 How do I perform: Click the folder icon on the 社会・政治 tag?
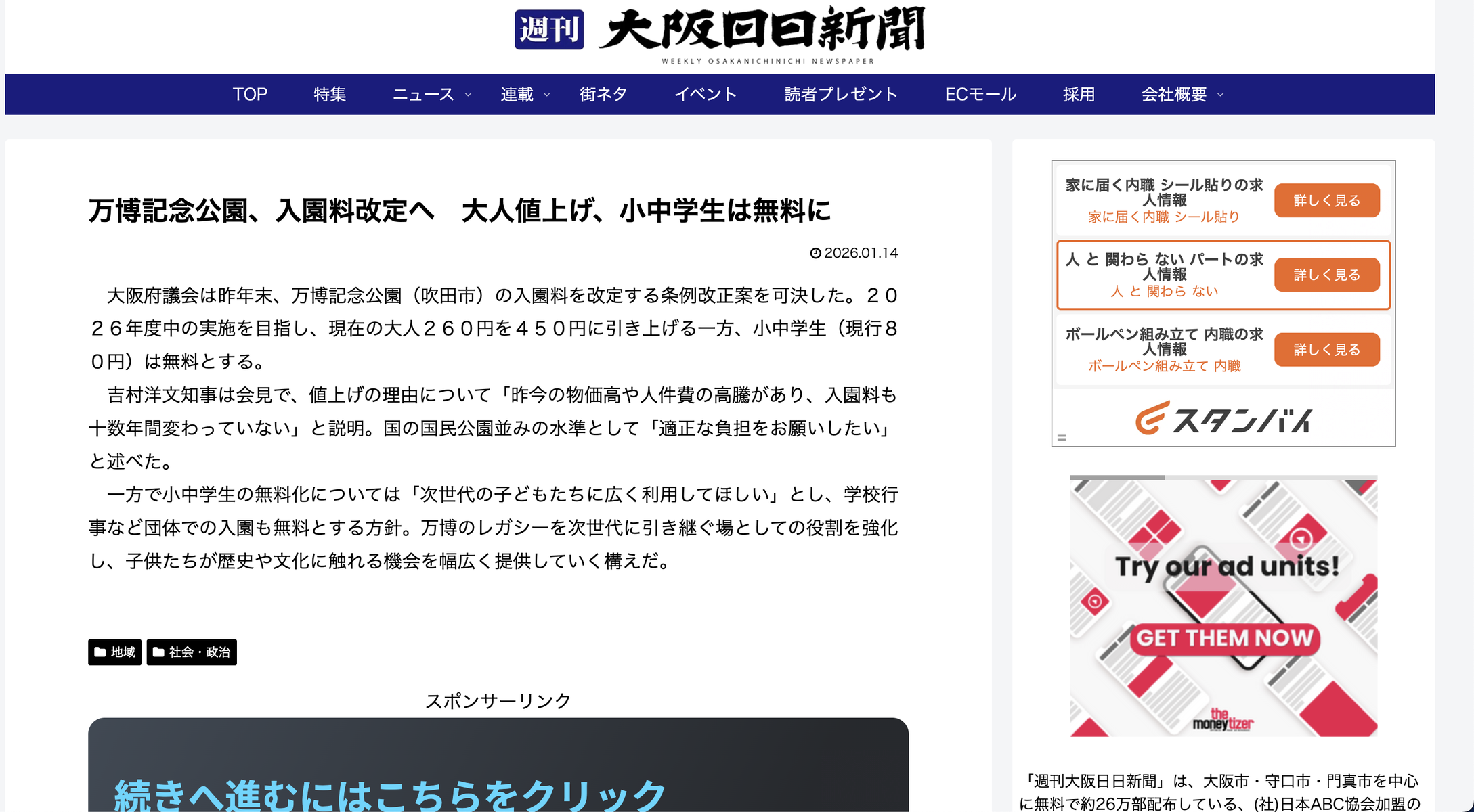click(x=158, y=652)
